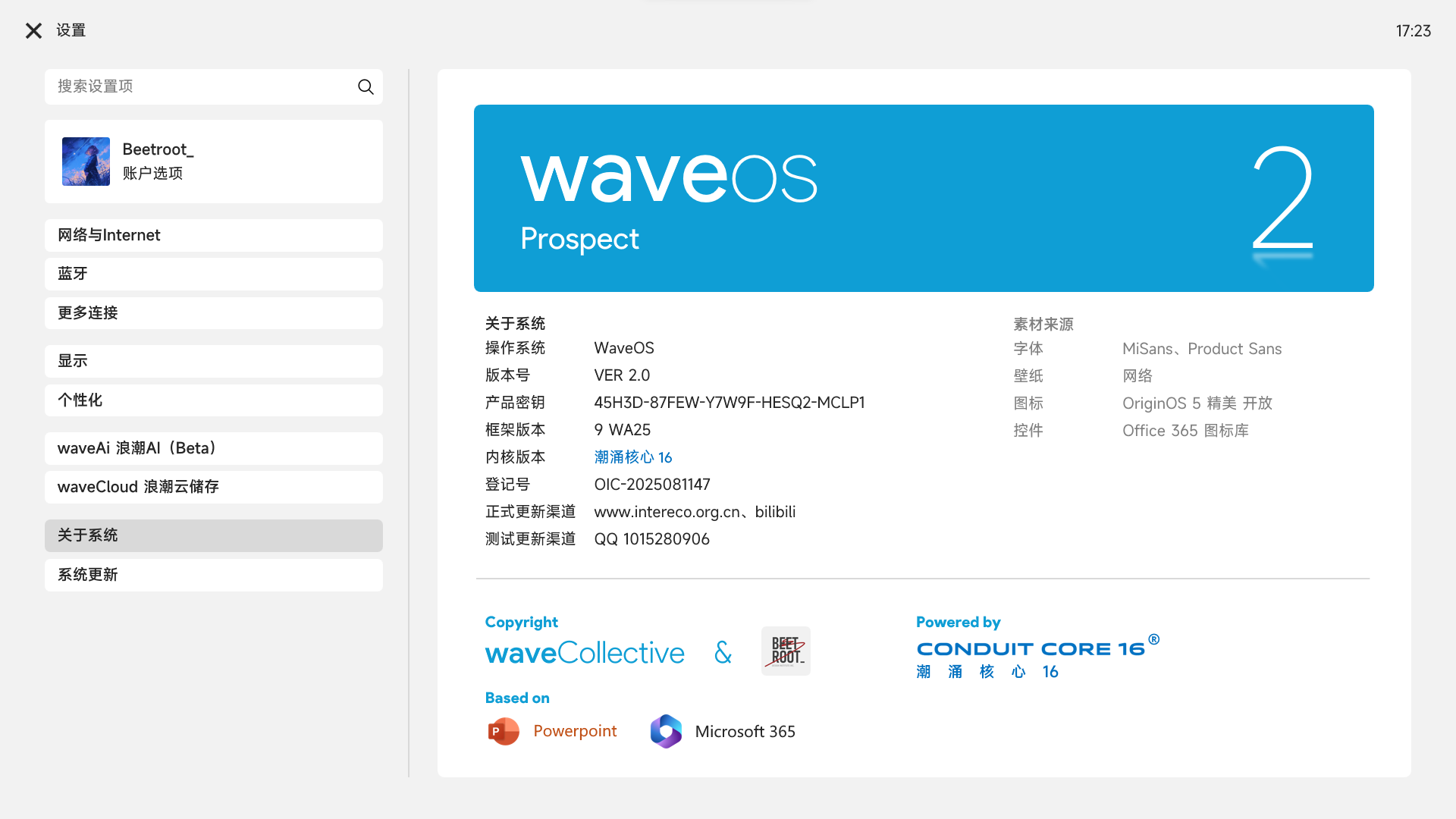Open 蓝牙 settings

pyautogui.click(x=214, y=274)
